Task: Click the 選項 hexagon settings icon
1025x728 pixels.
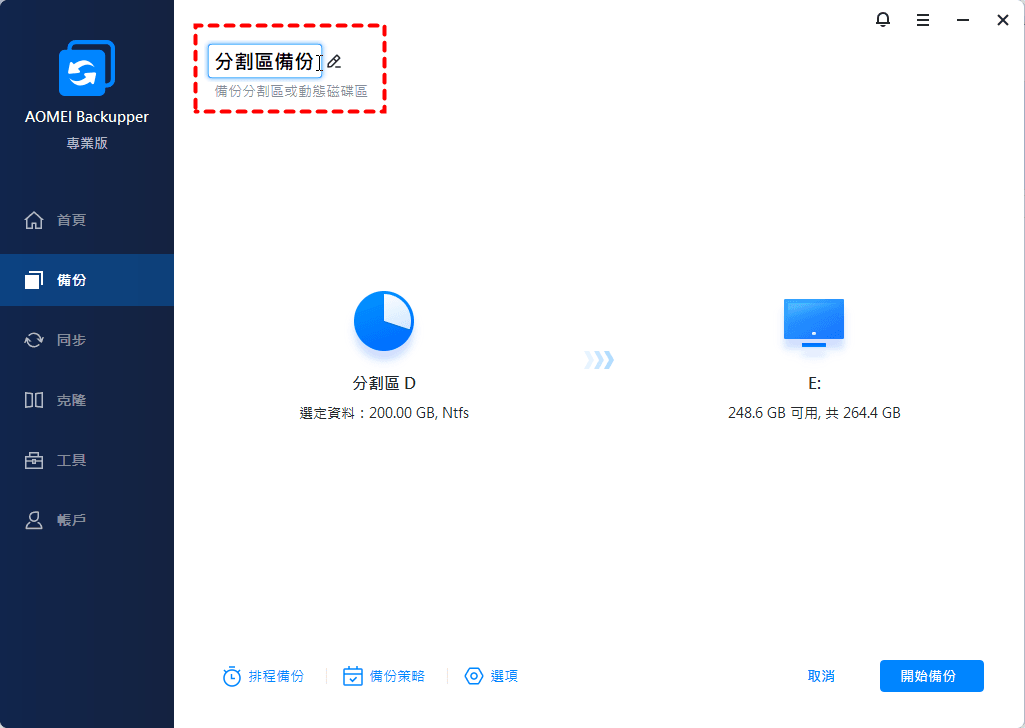Action: pos(474,676)
